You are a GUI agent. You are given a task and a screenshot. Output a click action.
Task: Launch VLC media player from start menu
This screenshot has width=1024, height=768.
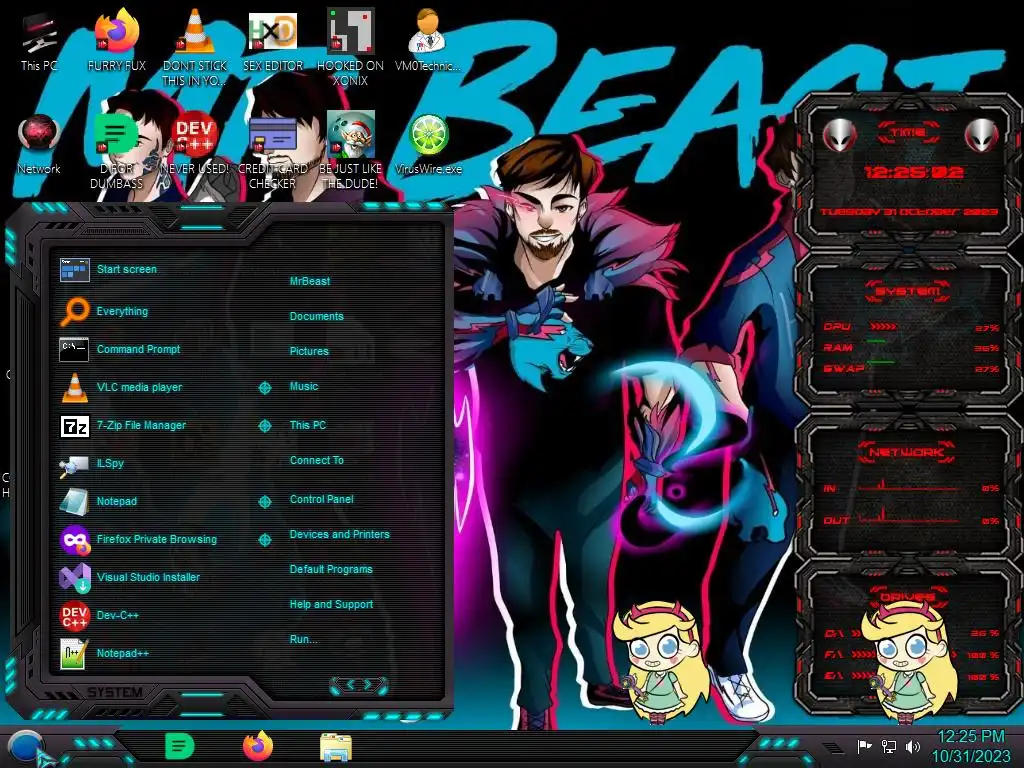coord(121,387)
